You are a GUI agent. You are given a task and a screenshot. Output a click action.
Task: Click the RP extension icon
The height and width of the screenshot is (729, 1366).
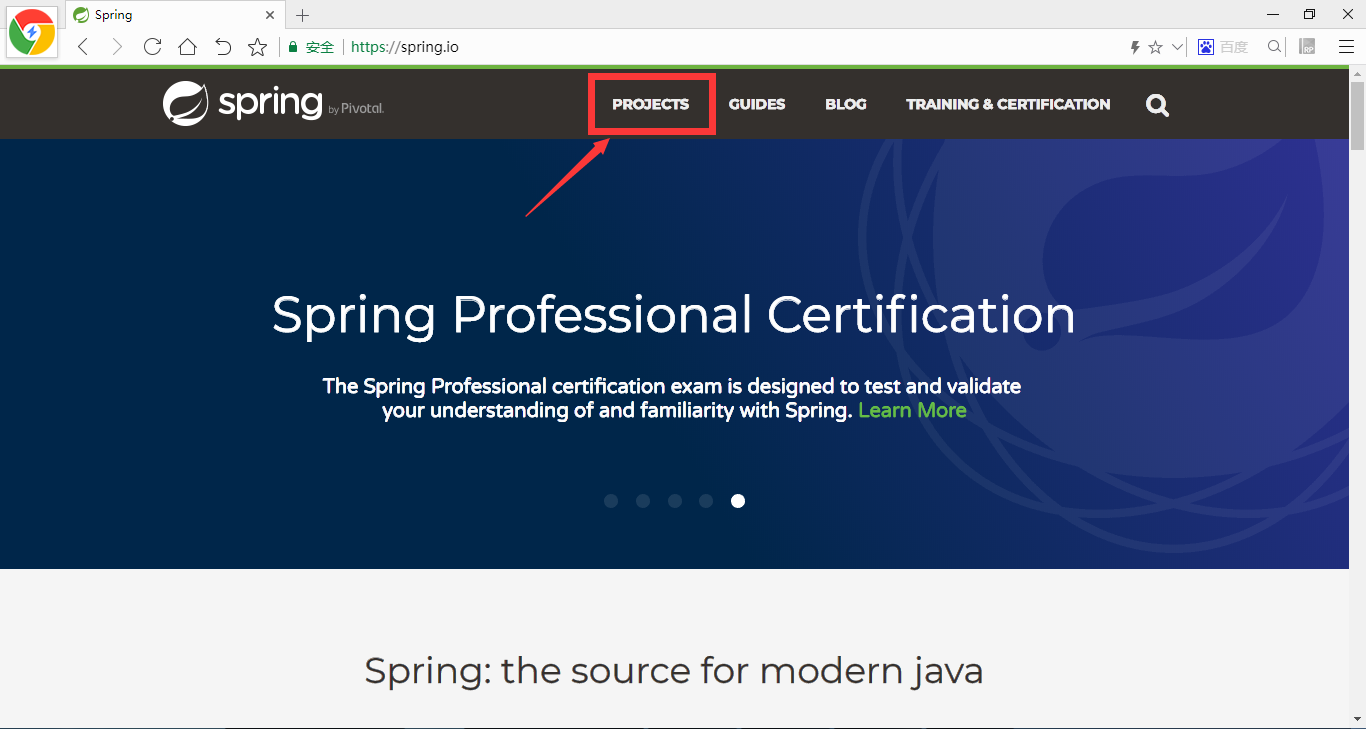1307,47
